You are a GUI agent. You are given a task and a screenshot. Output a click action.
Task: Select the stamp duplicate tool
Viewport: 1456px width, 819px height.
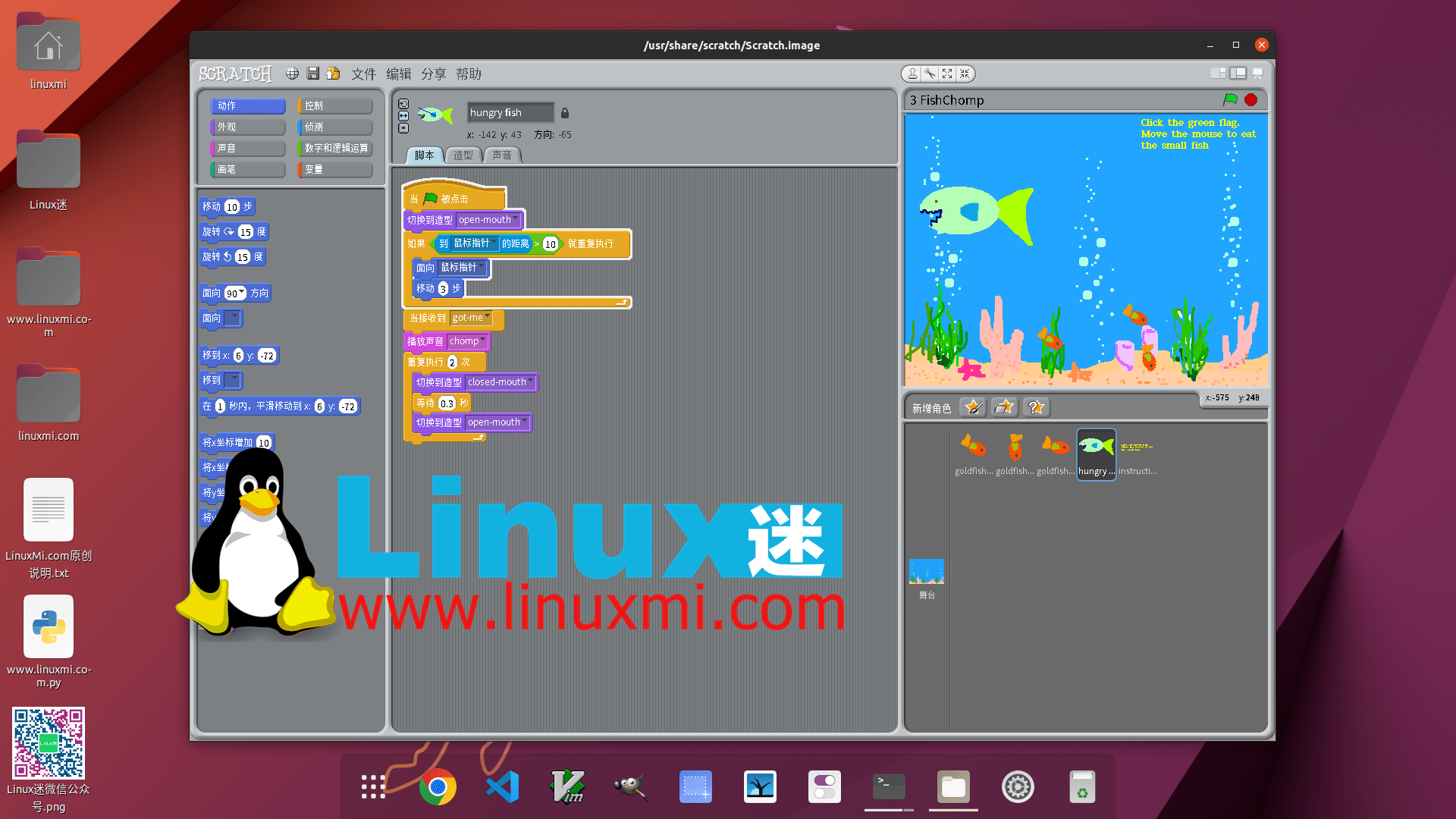point(911,74)
